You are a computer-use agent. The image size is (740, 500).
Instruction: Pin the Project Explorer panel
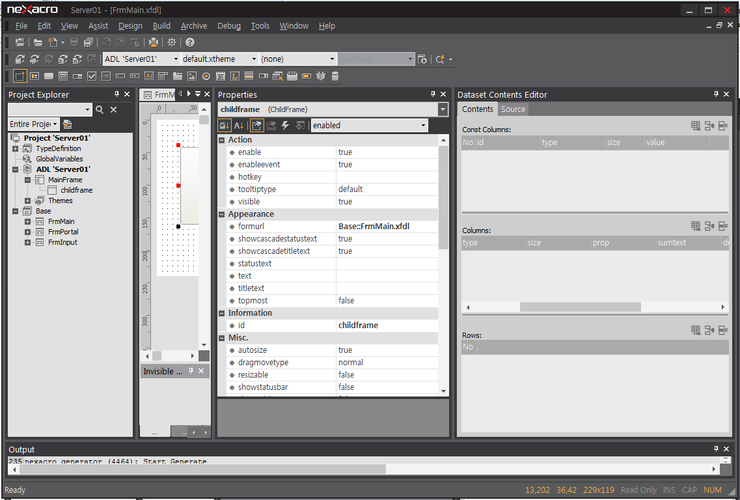(116, 95)
